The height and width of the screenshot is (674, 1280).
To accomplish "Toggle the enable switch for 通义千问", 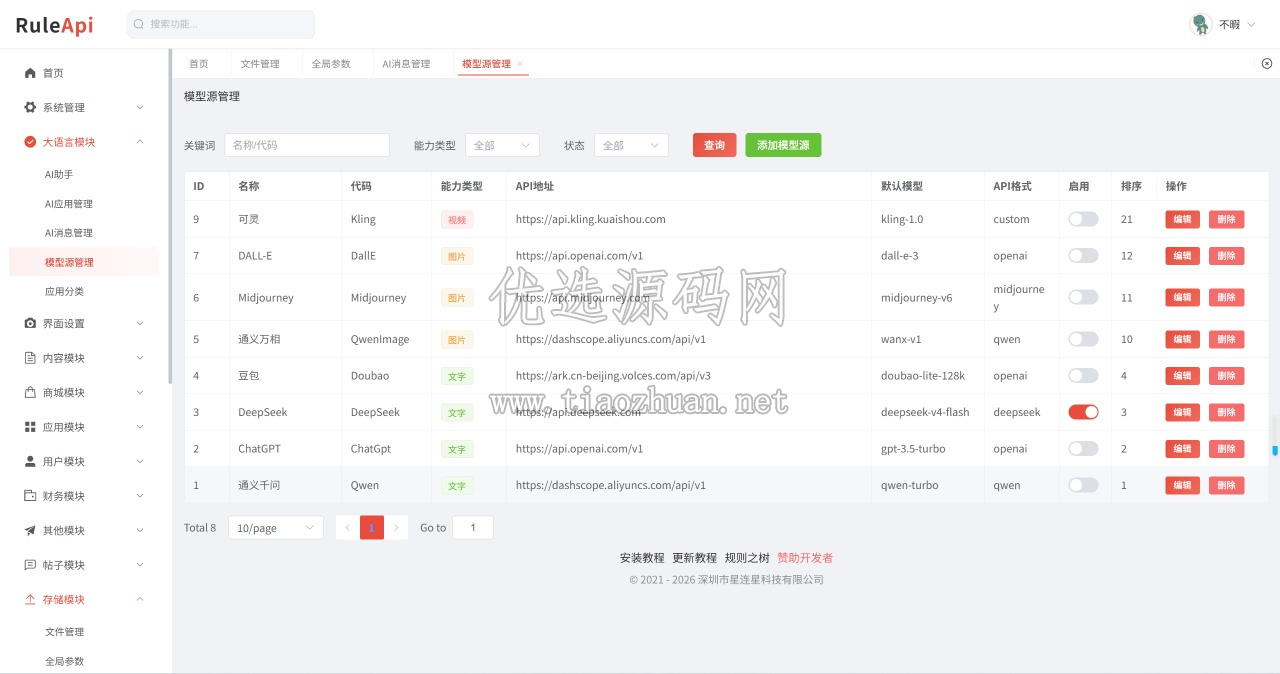I will [1083, 485].
